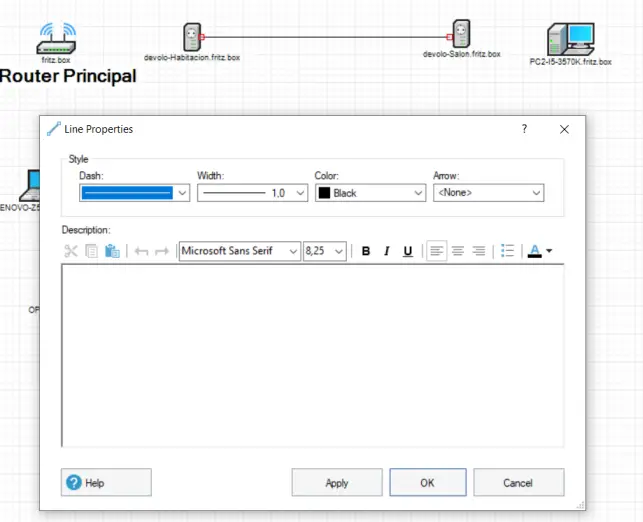The width and height of the screenshot is (643, 522).
Task: Toggle Italic formatting
Action: pyautogui.click(x=386, y=251)
